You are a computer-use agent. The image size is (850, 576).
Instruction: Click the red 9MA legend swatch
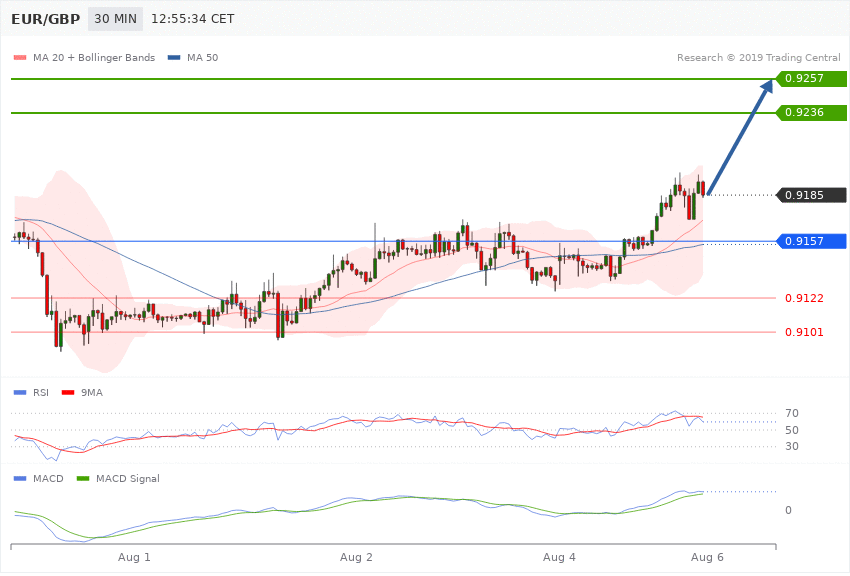(x=68, y=393)
